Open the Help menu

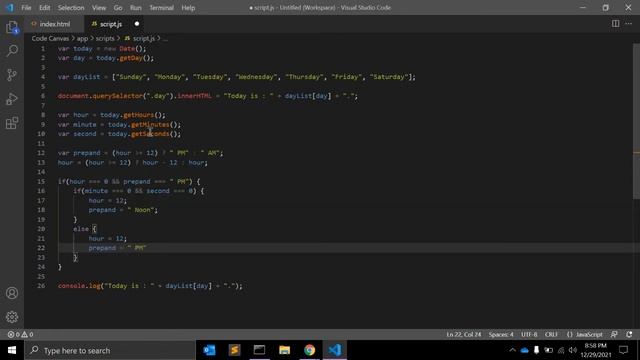[188, 7]
